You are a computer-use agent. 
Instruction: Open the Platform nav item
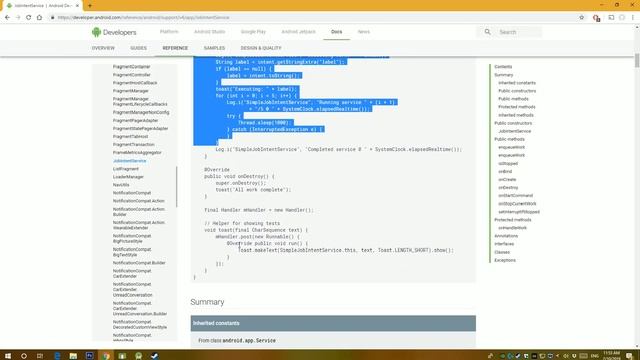(x=169, y=31)
